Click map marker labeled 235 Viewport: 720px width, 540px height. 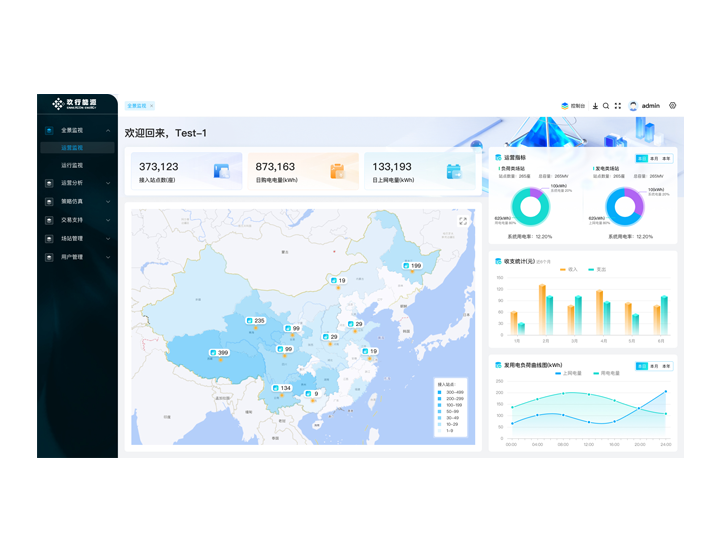(x=254, y=321)
